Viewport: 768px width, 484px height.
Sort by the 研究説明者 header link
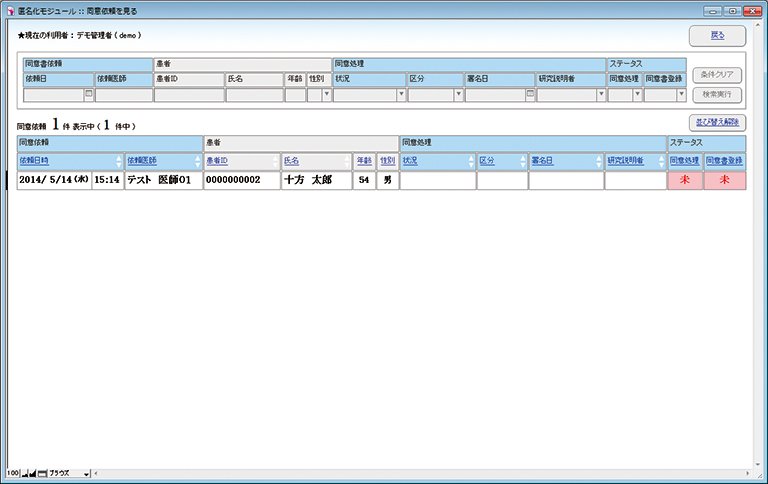(625, 161)
